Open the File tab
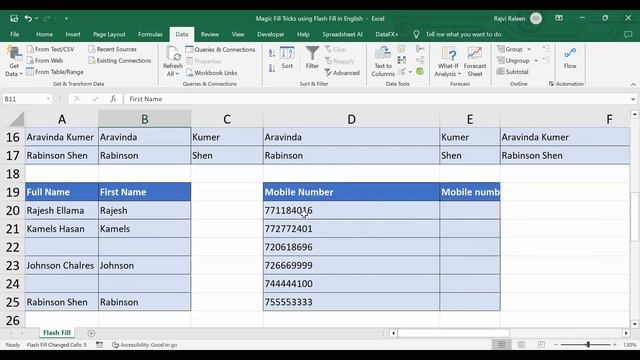The image size is (640, 360). [15, 34]
